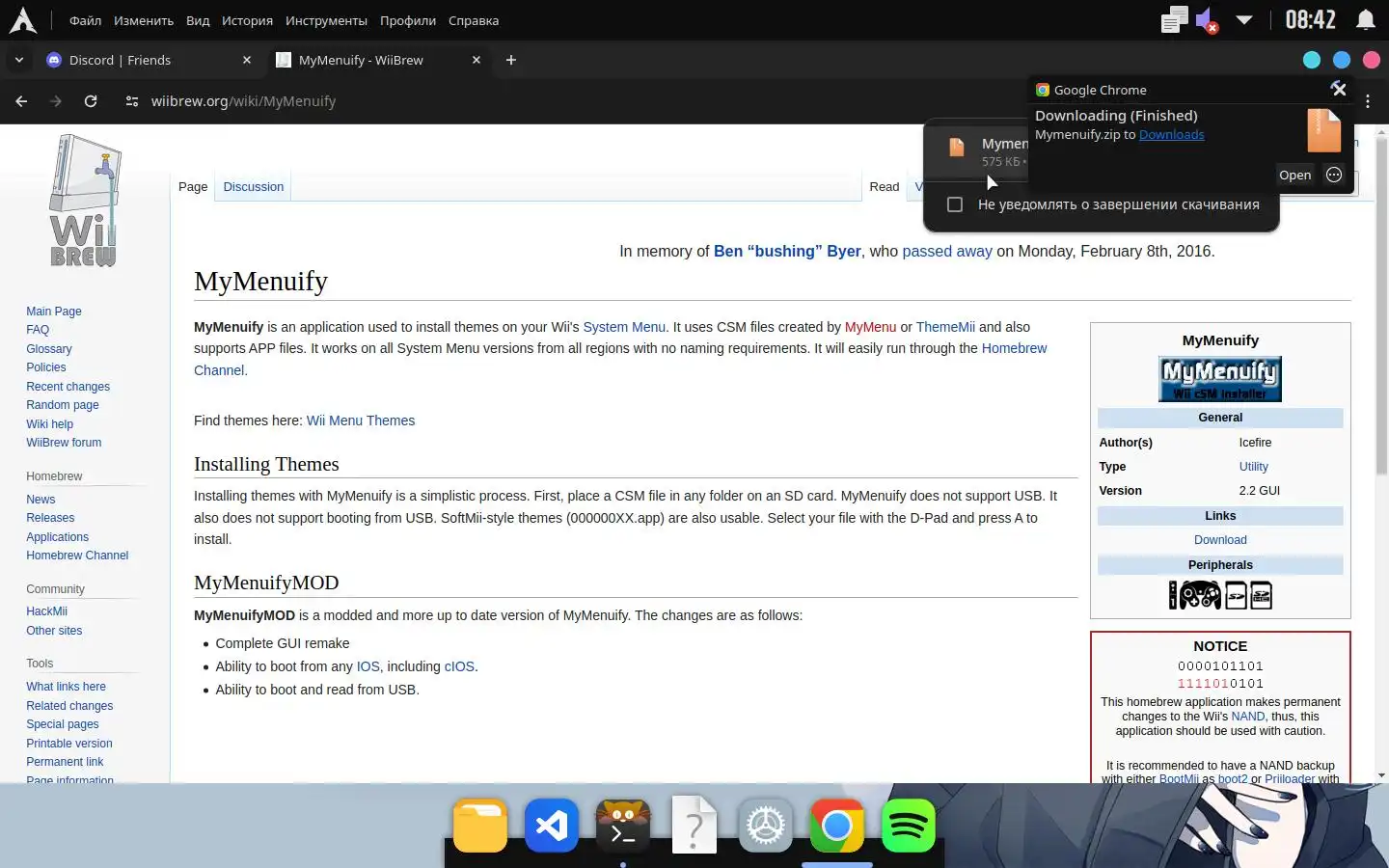This screenshot has width=1389, height=868.
Task: Launch Visual Studio Code from dock
Action: (x=552, y=827)
